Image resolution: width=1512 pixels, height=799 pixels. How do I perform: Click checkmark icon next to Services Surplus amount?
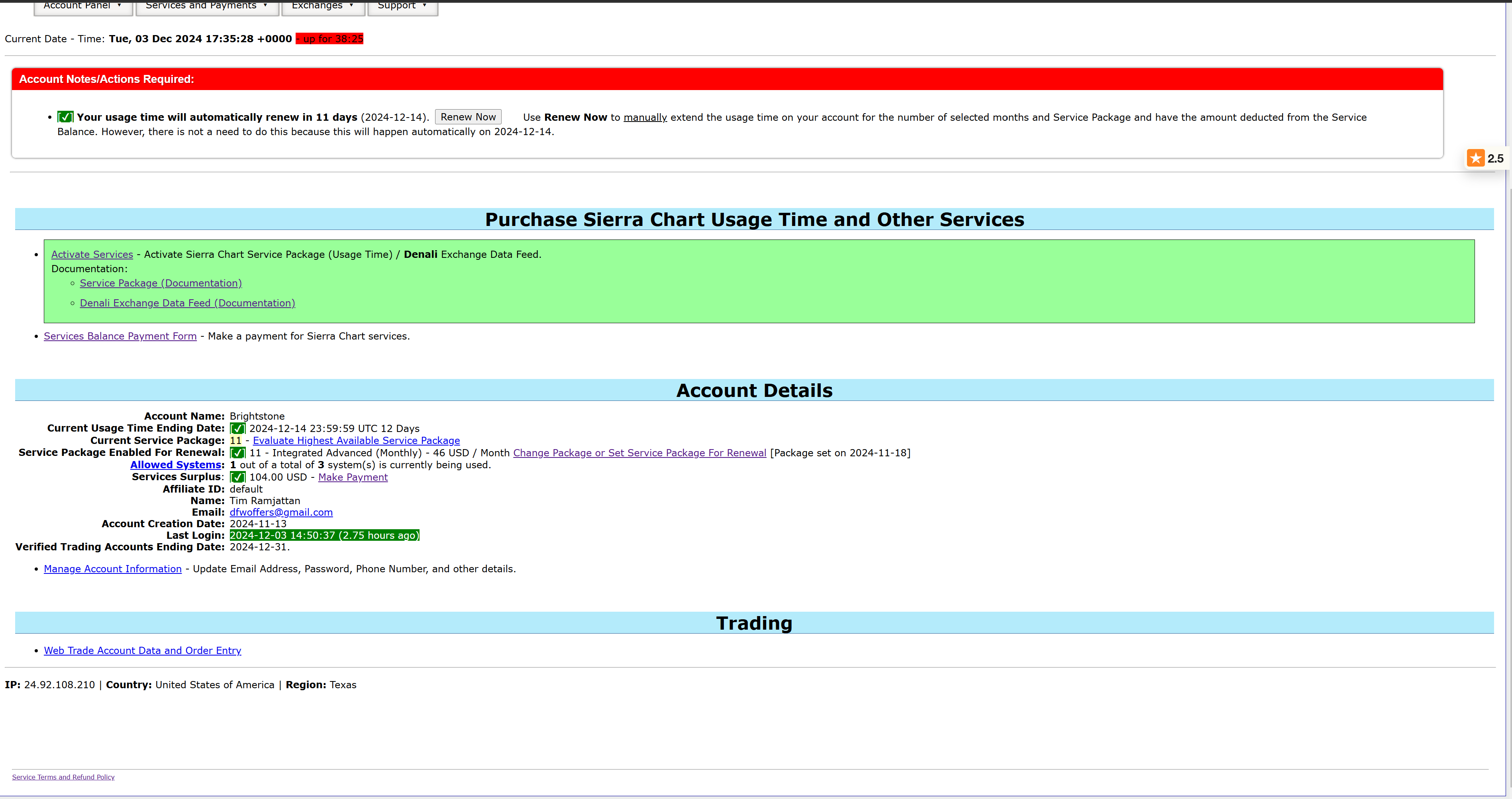click(237, 477)
